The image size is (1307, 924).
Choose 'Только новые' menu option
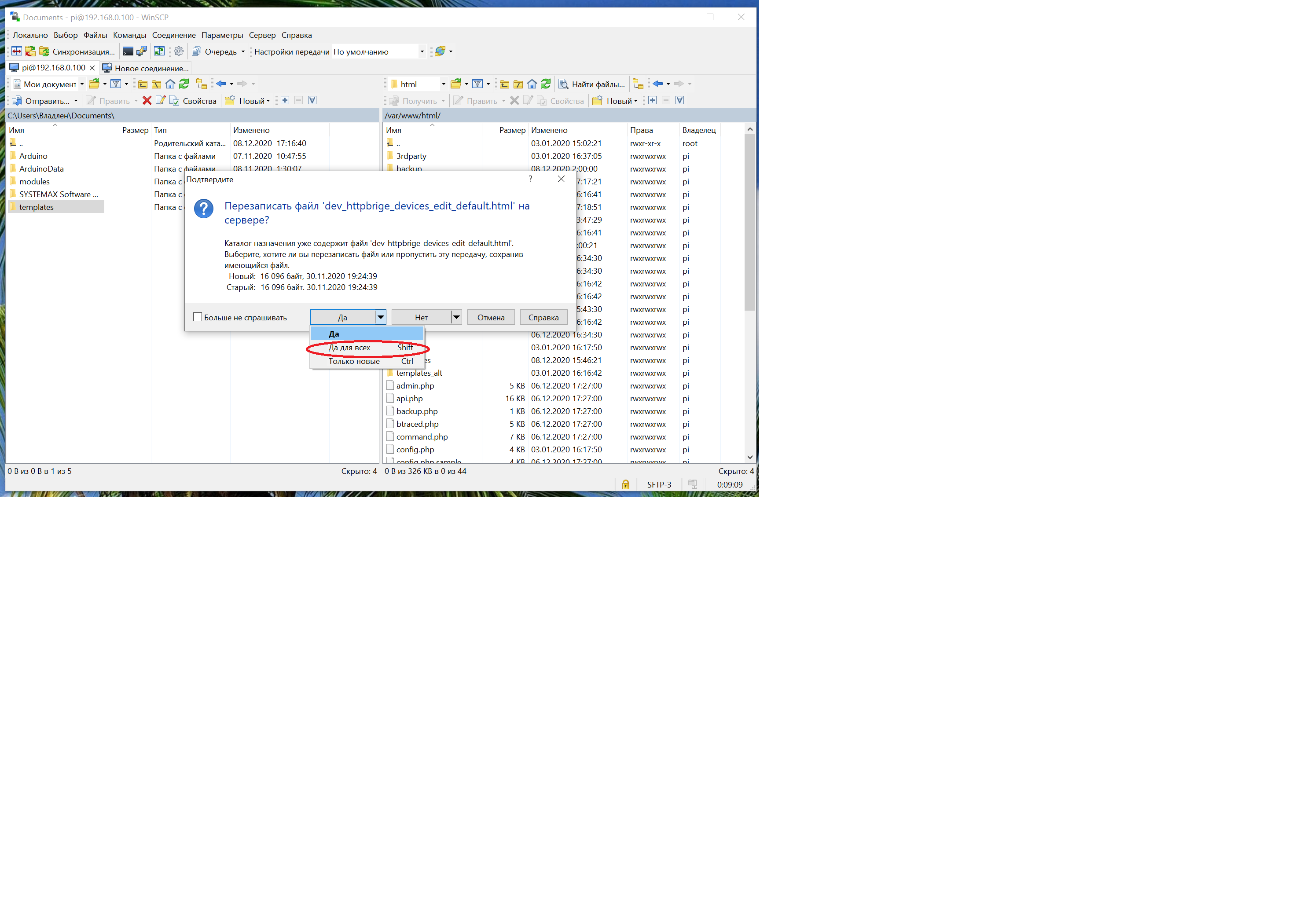click(353, 362)
